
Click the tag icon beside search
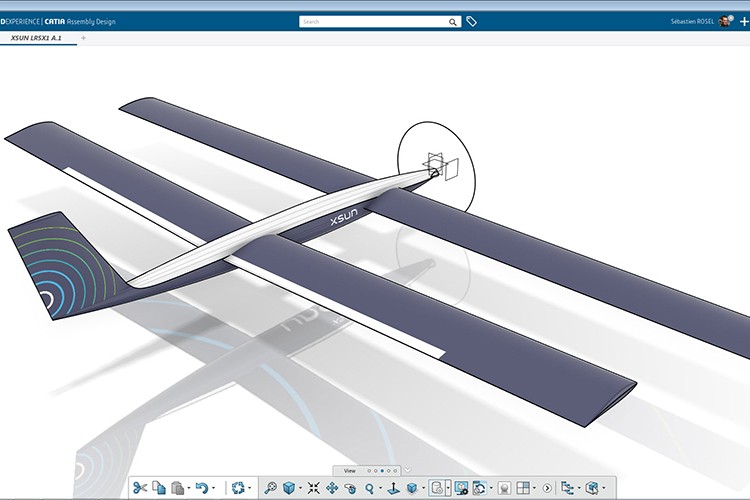[x=472, y=21]
